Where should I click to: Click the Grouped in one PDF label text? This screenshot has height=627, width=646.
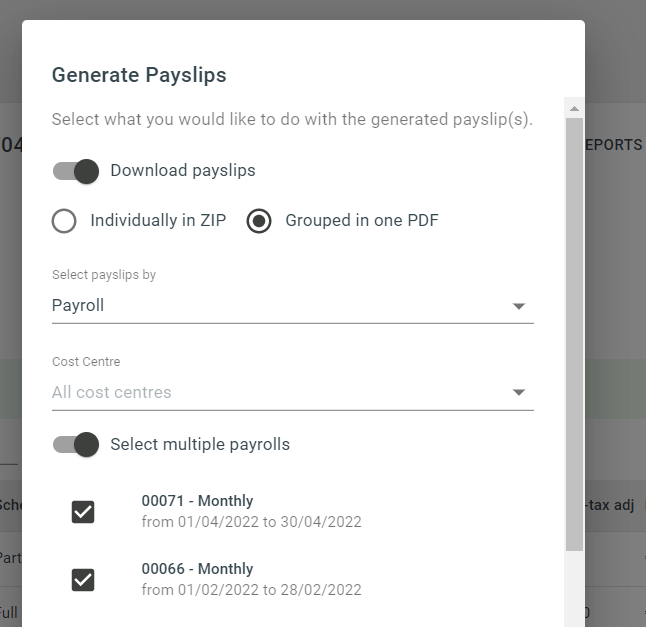pos(362,220)
